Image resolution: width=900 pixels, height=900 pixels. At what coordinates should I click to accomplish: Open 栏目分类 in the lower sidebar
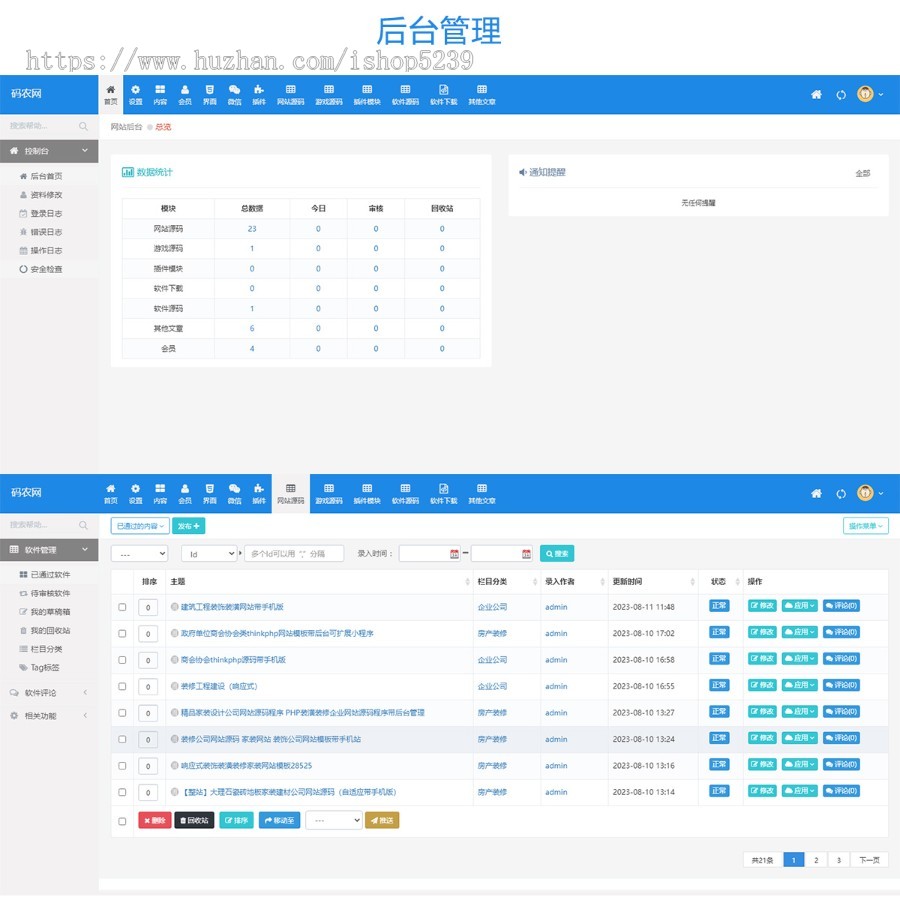(41, 649)
